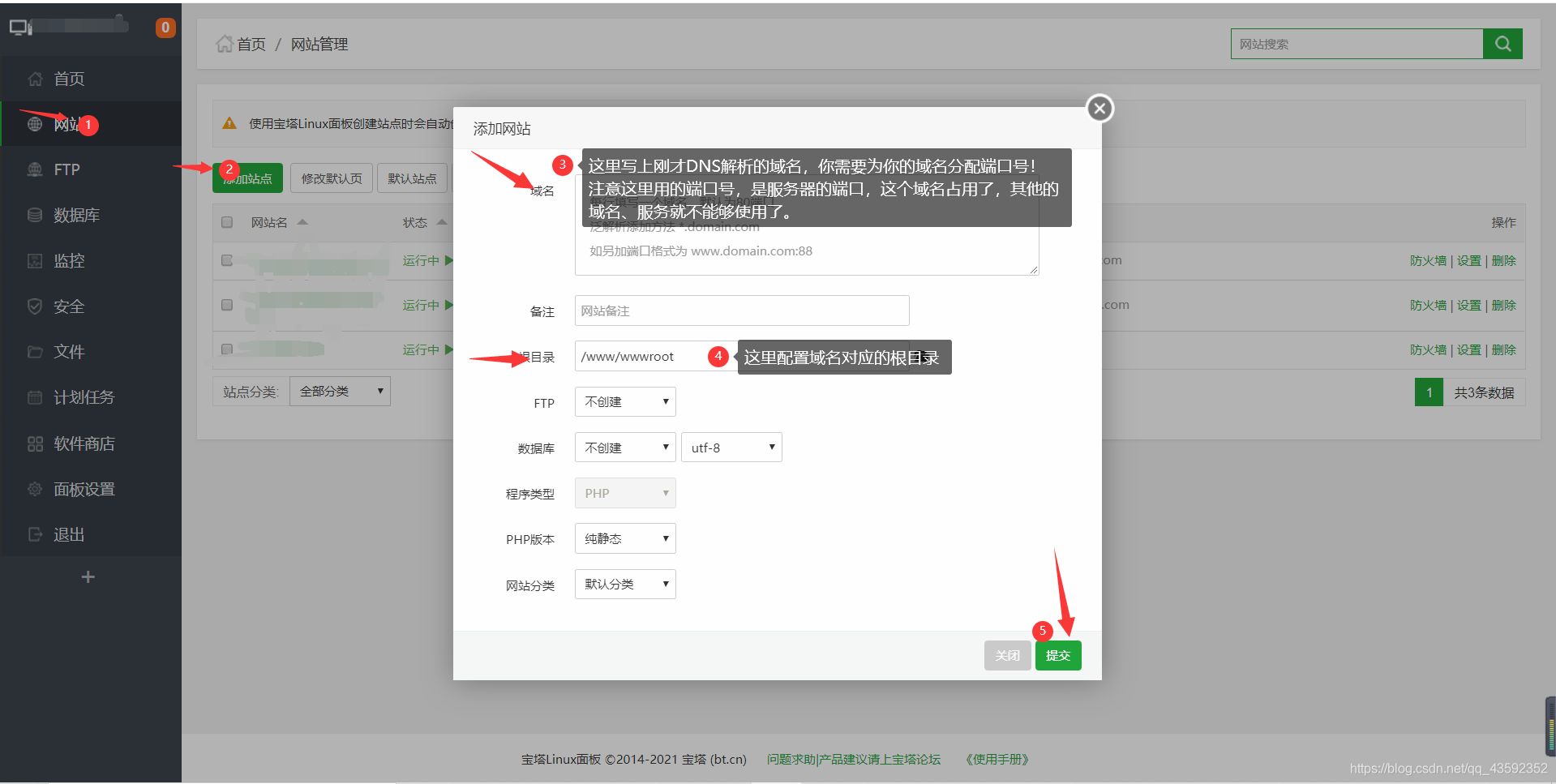Click the 提交 button
Viewport: 1556px width, 784px height.
[1058, 655]
